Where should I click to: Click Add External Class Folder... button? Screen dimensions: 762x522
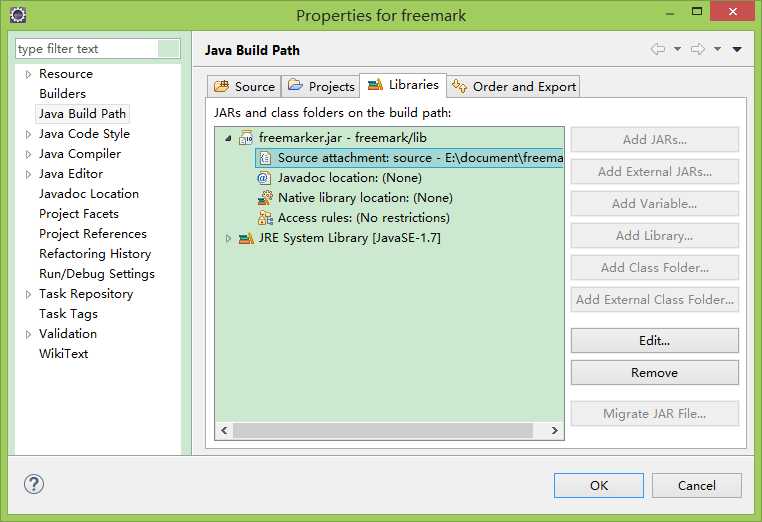655,299
